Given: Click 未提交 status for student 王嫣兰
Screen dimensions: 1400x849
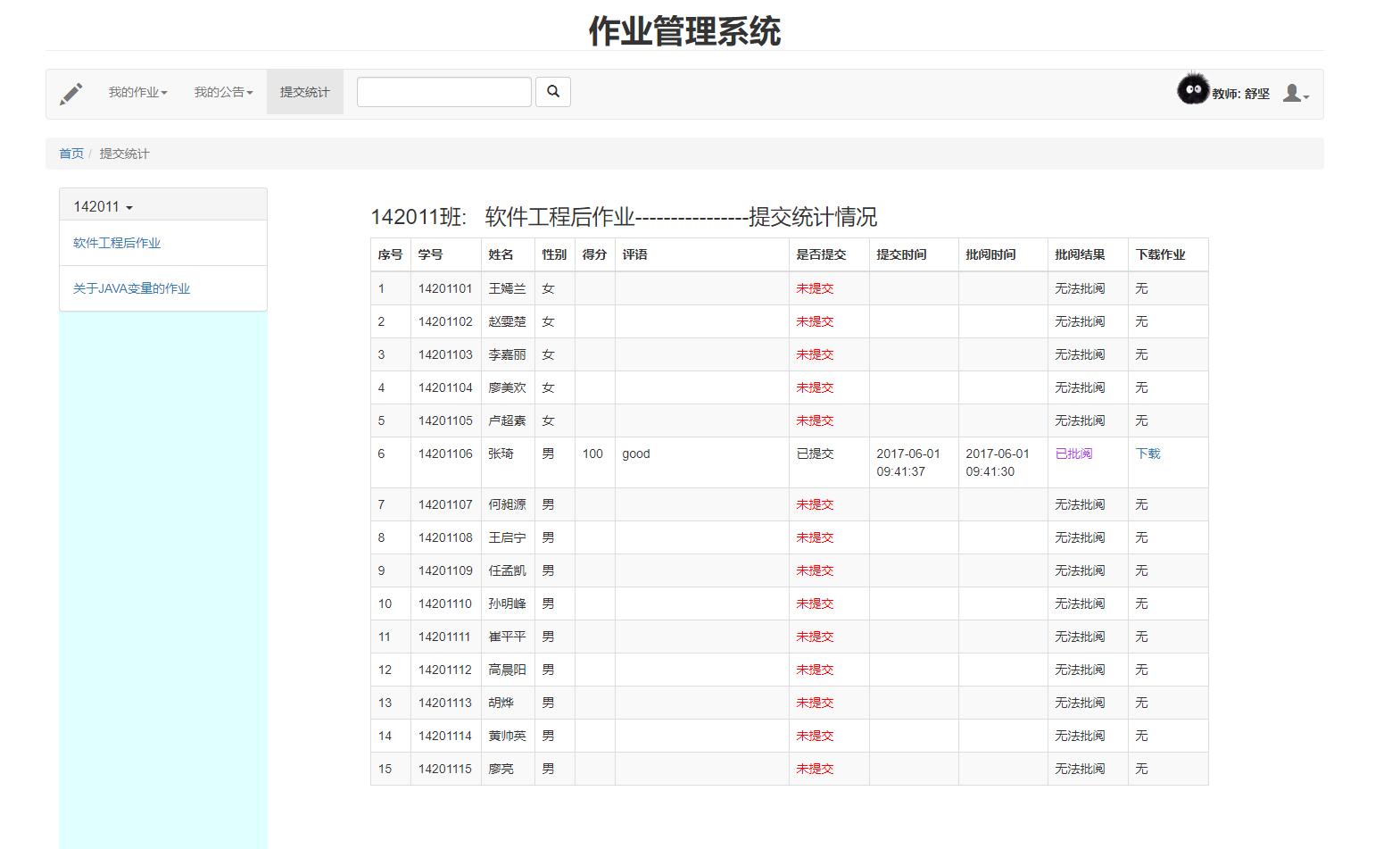Looking at the screenshot, I should (x=815, y=288).
